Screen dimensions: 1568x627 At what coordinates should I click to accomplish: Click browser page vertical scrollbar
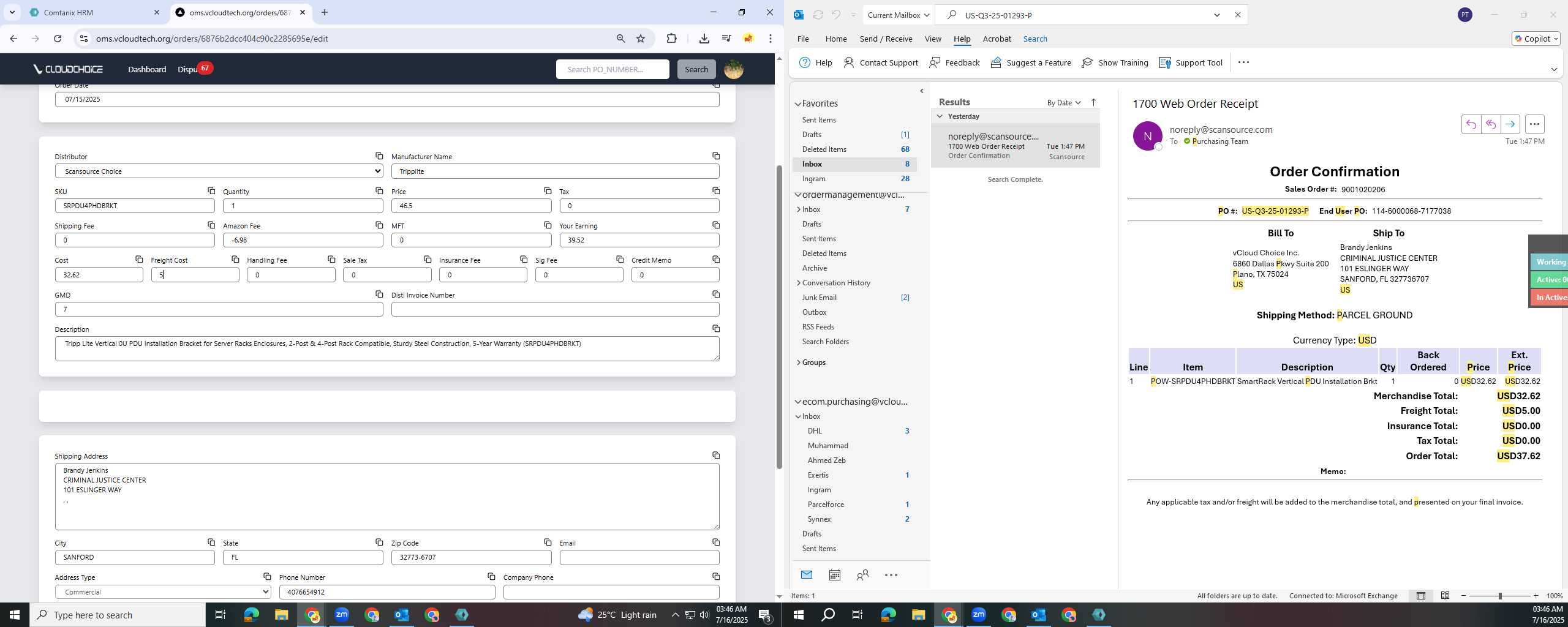click(x=779, y=317)
